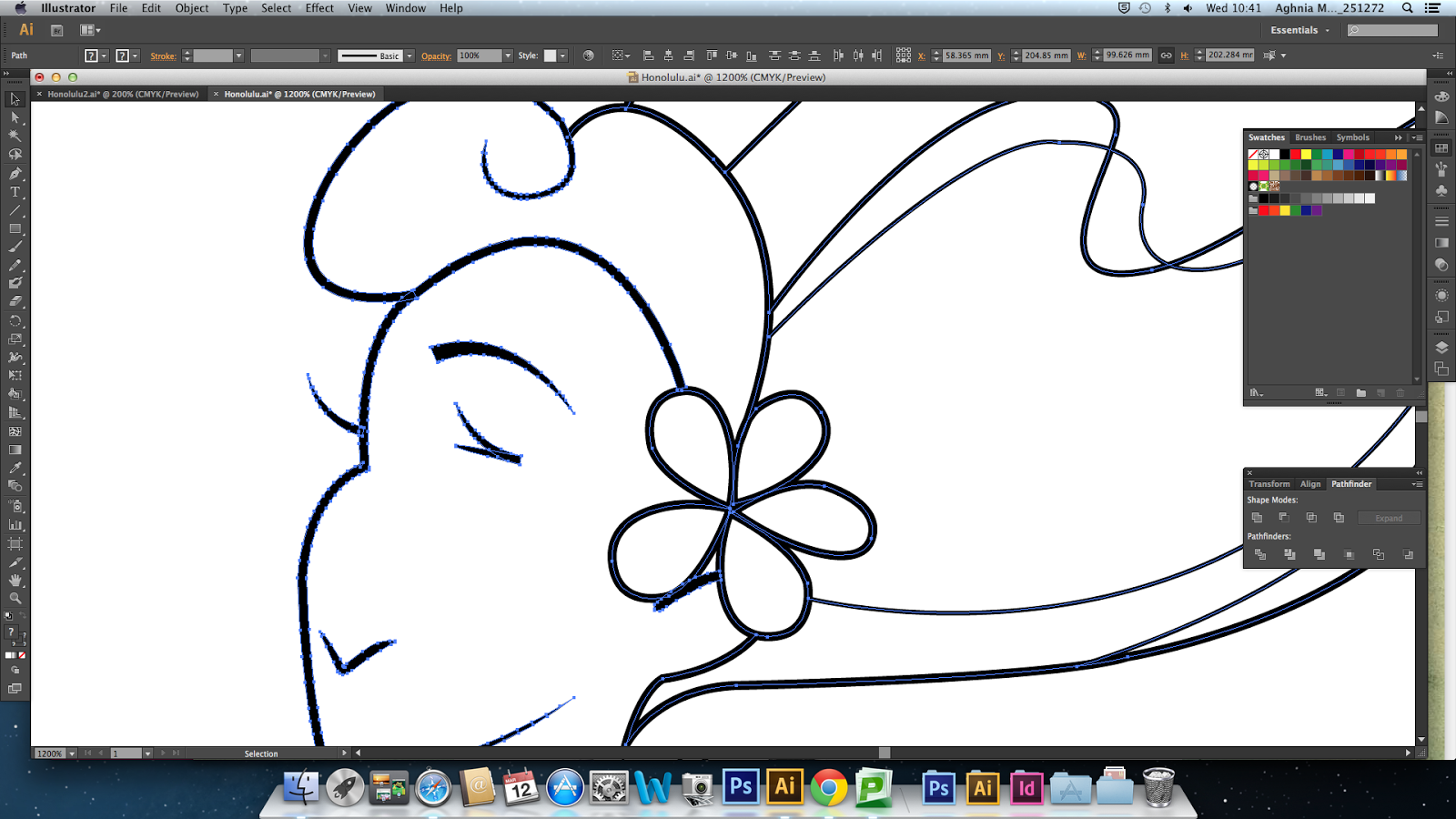Image resolution: width=1456 pixels, height=819 pixels.
Task: Expand the Stroke weight dropdown
Action: [x=239, y=56]
